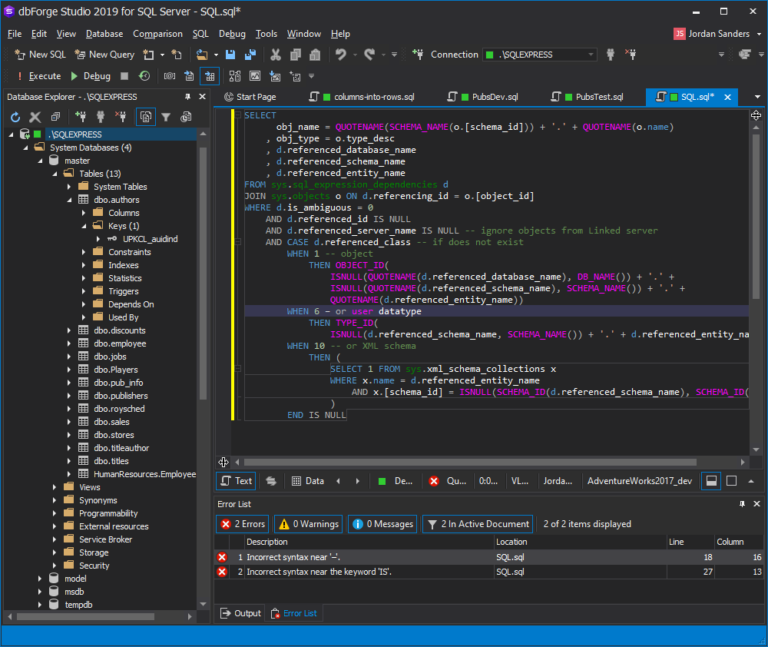Image resolution: width=768 pixels, height=647 pixels.
Task: Collapse the Keys folder under dbo.authors
Action: coord(83,226)
